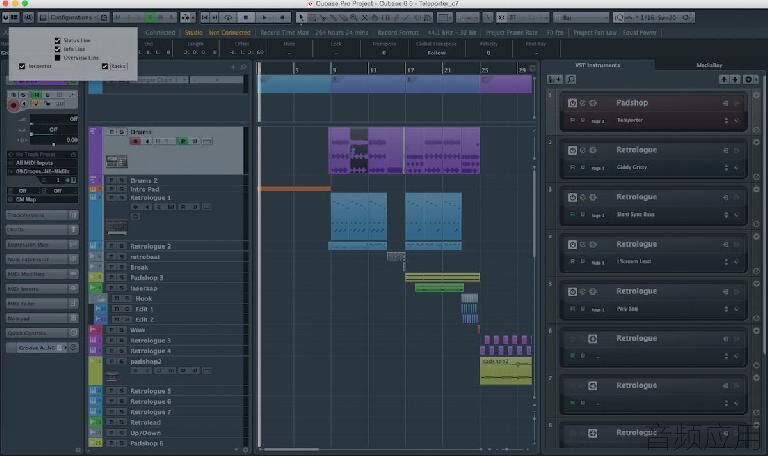The height and width of the screenshot is (456, 768).
Task: Click the orange Intro Pad part
Action: 294,189
